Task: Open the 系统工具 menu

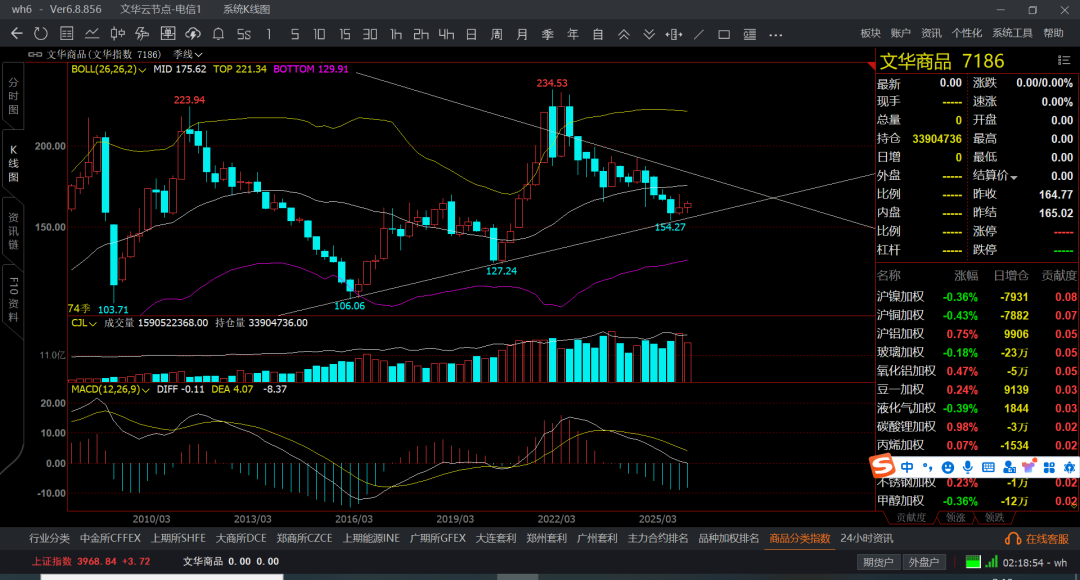Action: point(1012,33)
